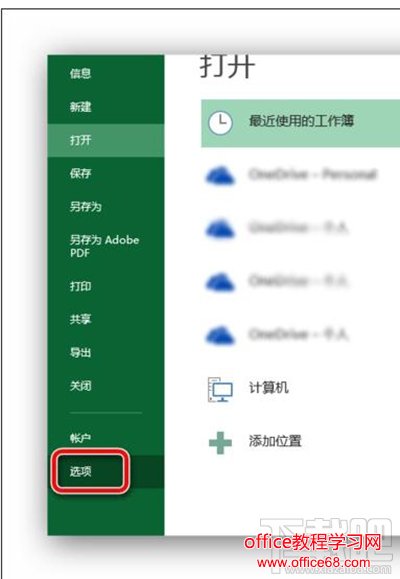Viewport: 400px width, 579px height.
Task: Open the 帐户 page
Action: (80, 438)
